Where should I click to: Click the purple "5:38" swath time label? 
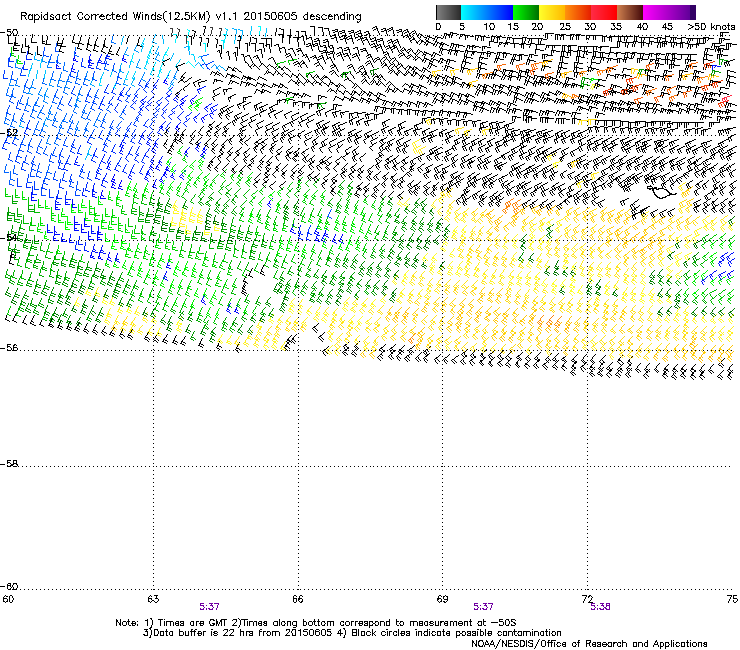[x=600, y=607]
